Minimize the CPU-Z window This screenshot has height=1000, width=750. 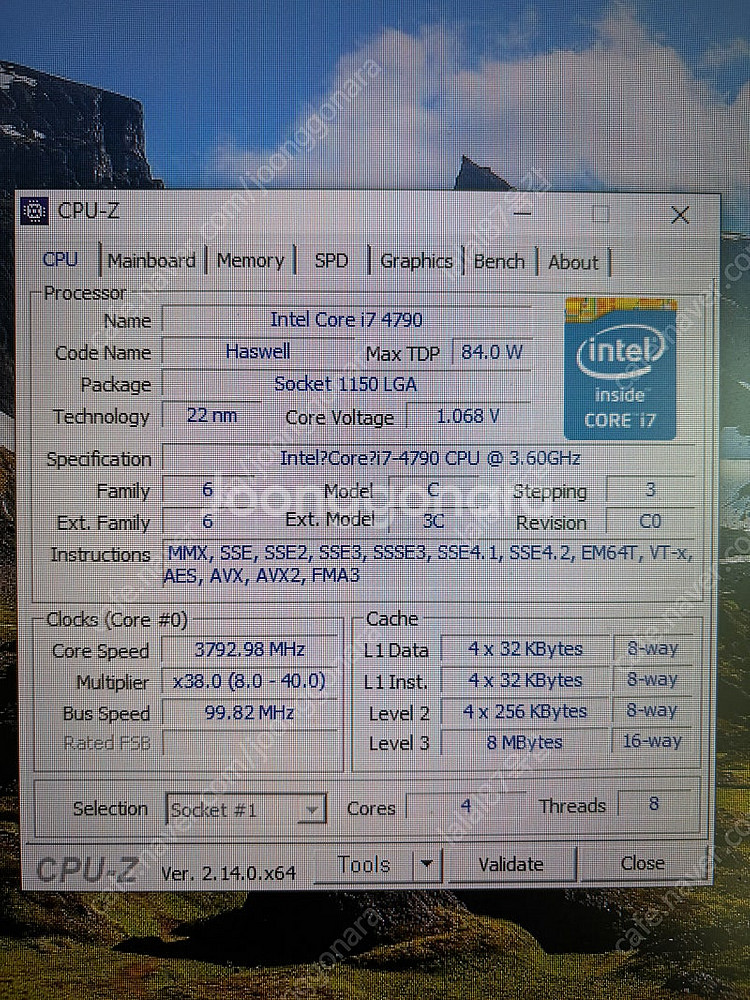tap(522, 213)
